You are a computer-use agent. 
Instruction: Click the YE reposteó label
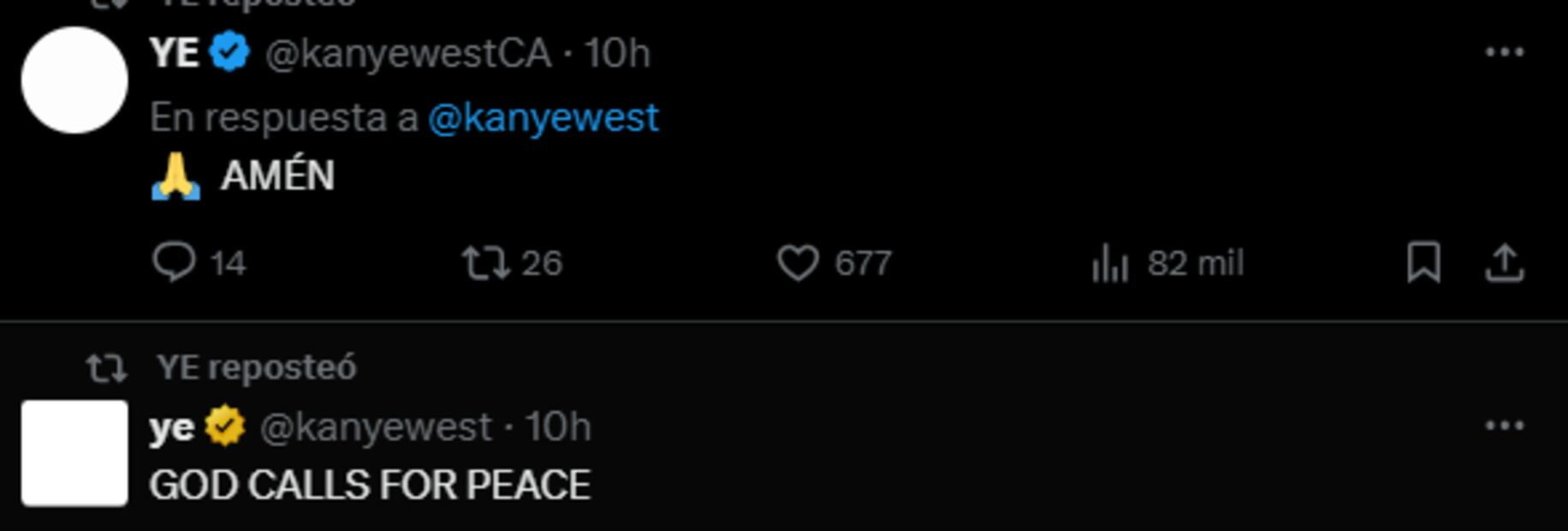click(256, 368)
